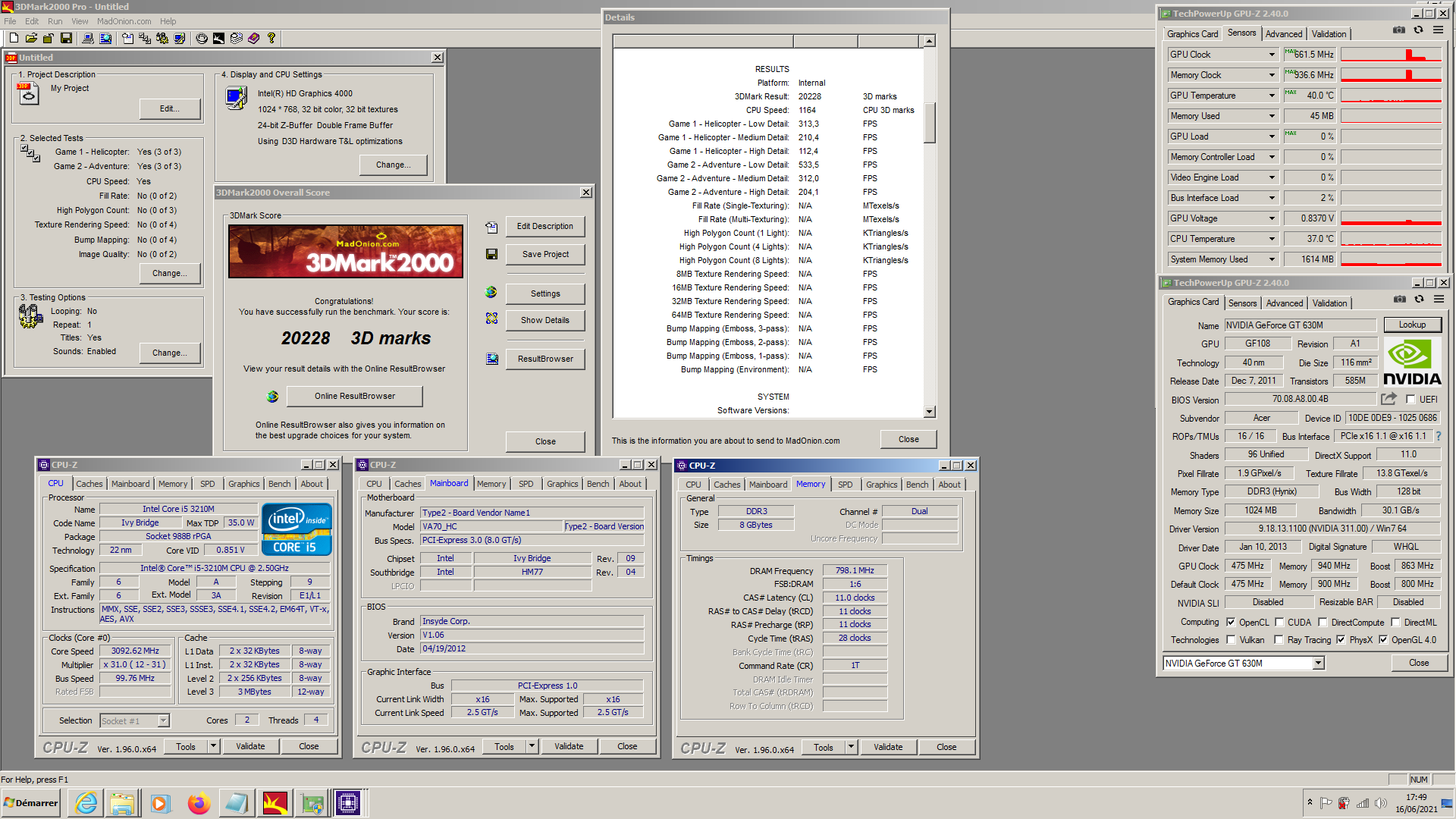Click the globe icon beside Settings button

[491, 293]
